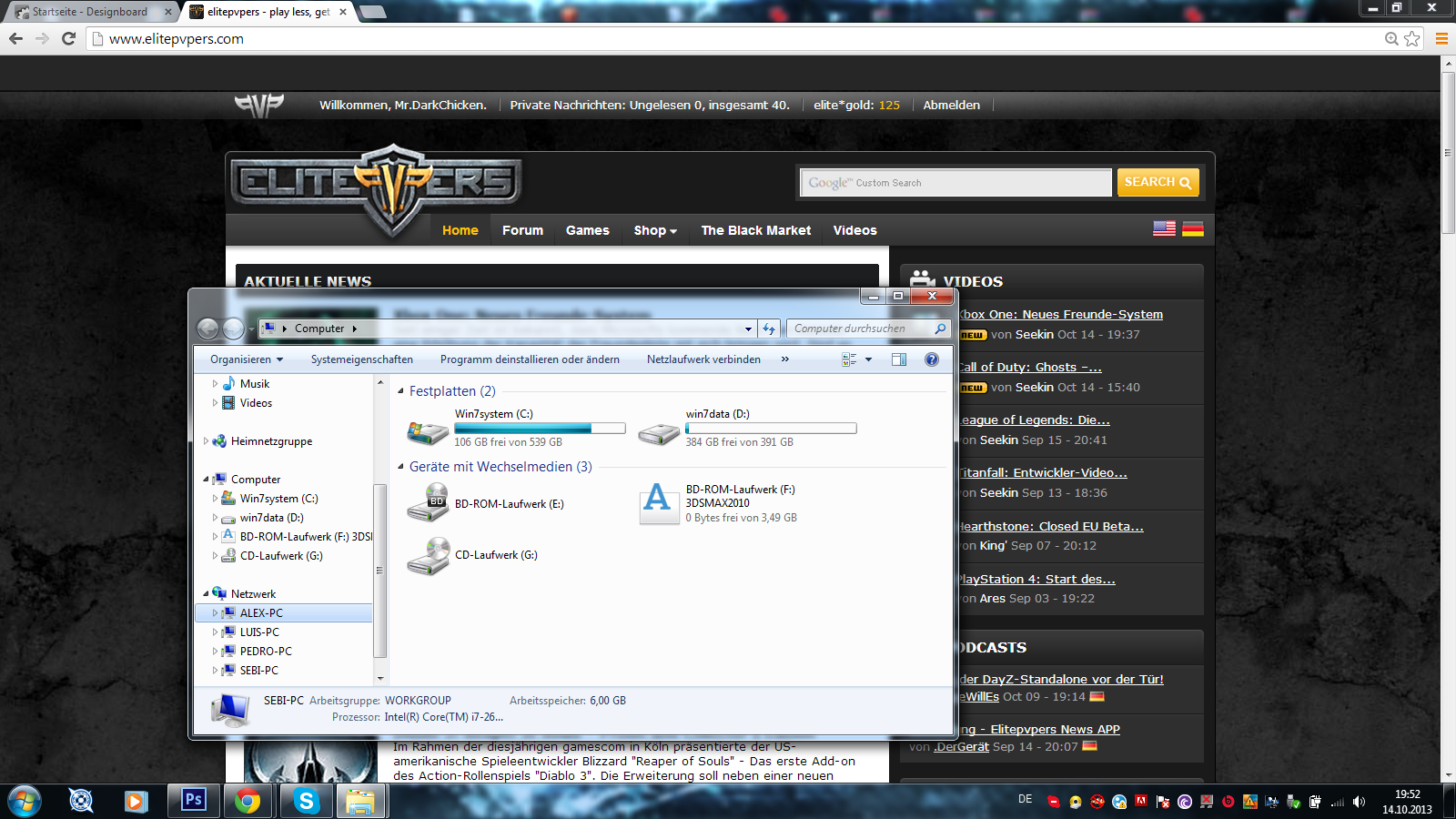The image size is (1456, 819).
Task: Open PlayStation 4: Start des... link
Action: [x=1036, y=580]
